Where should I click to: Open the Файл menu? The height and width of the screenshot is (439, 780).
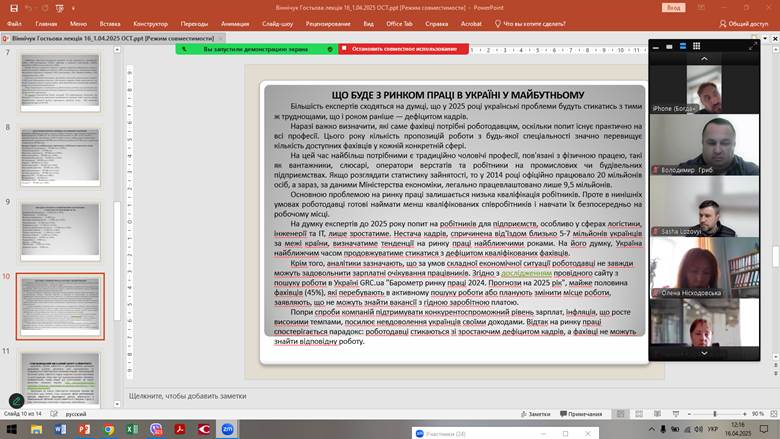15,23
